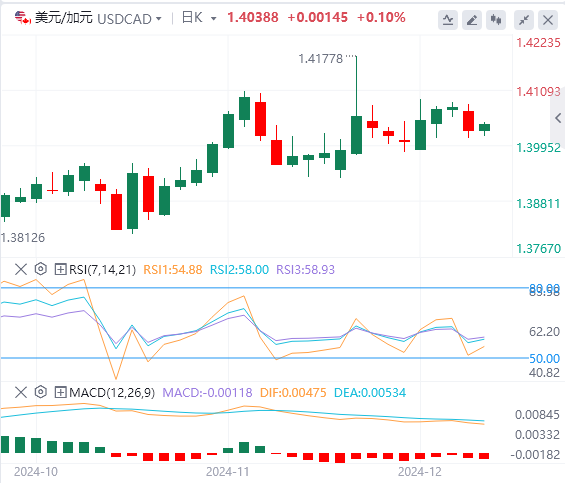Screen dimensions: 565x483
Task: Open RSI indicator settings
Action: [x=41, y=269]
